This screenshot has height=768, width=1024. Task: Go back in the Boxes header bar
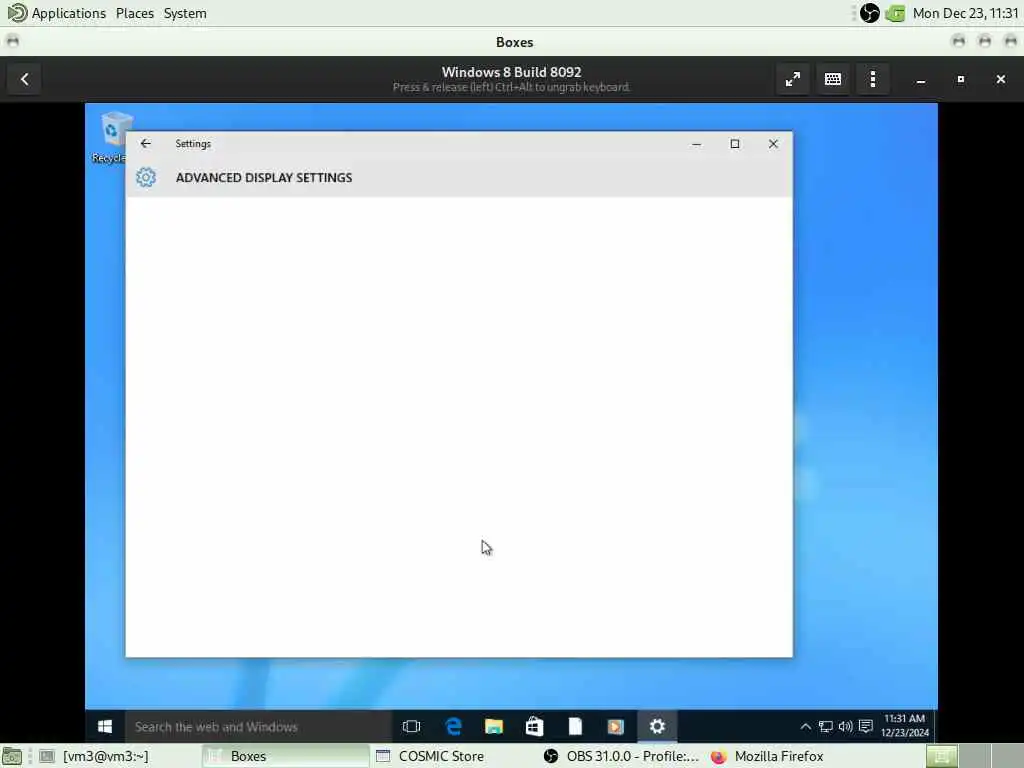tap(24, 79)
